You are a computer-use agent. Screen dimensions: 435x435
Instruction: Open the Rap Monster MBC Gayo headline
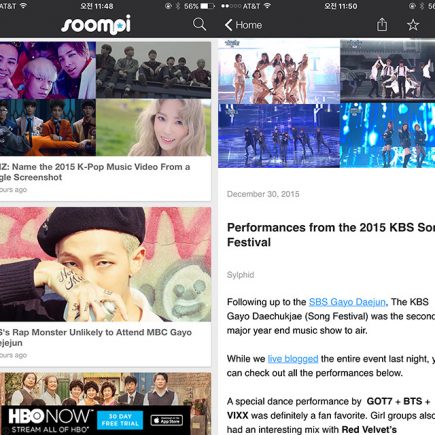click(x=96, y=337)
